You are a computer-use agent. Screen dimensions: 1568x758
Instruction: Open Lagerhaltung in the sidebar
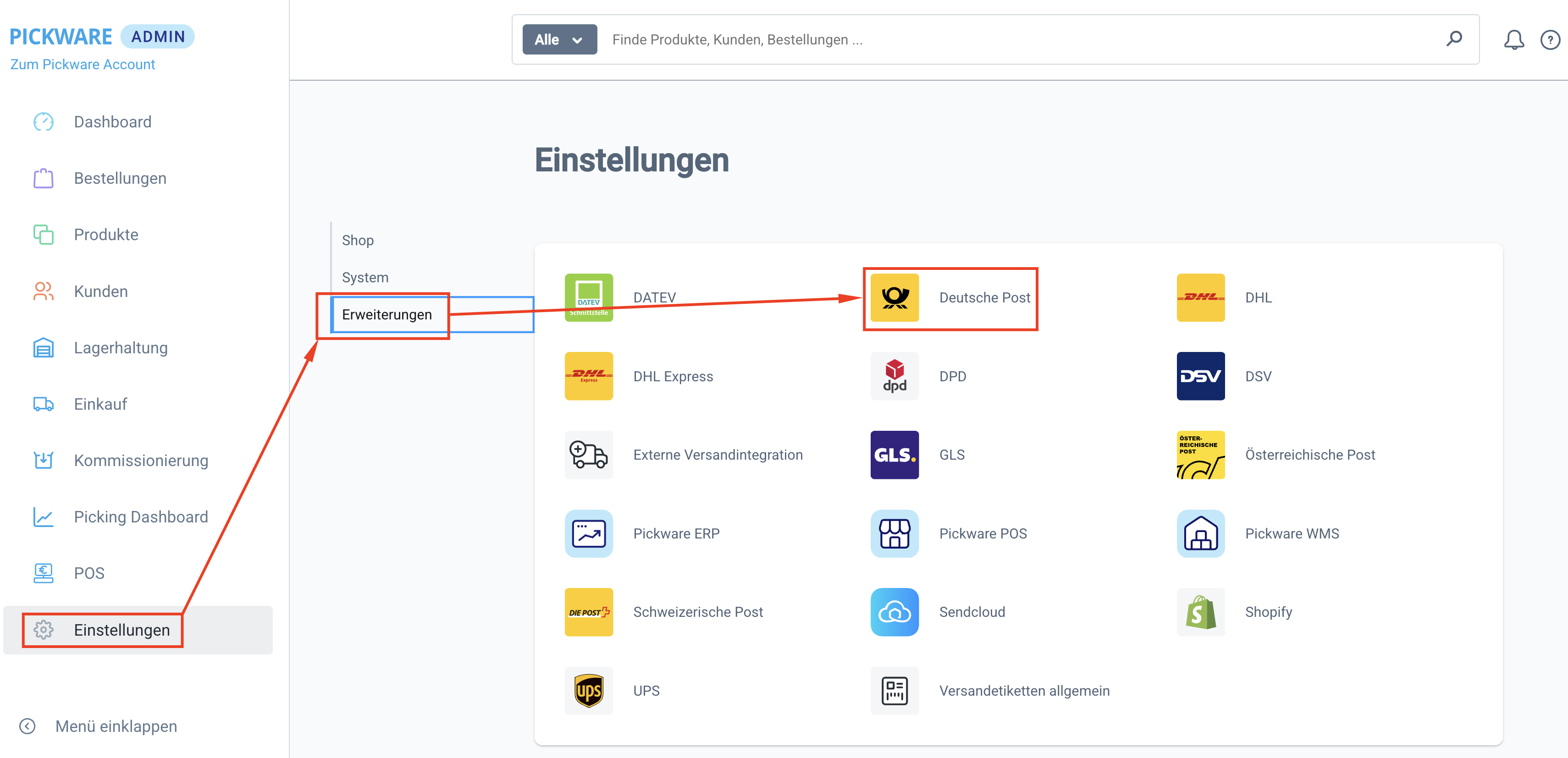(121, 347)
